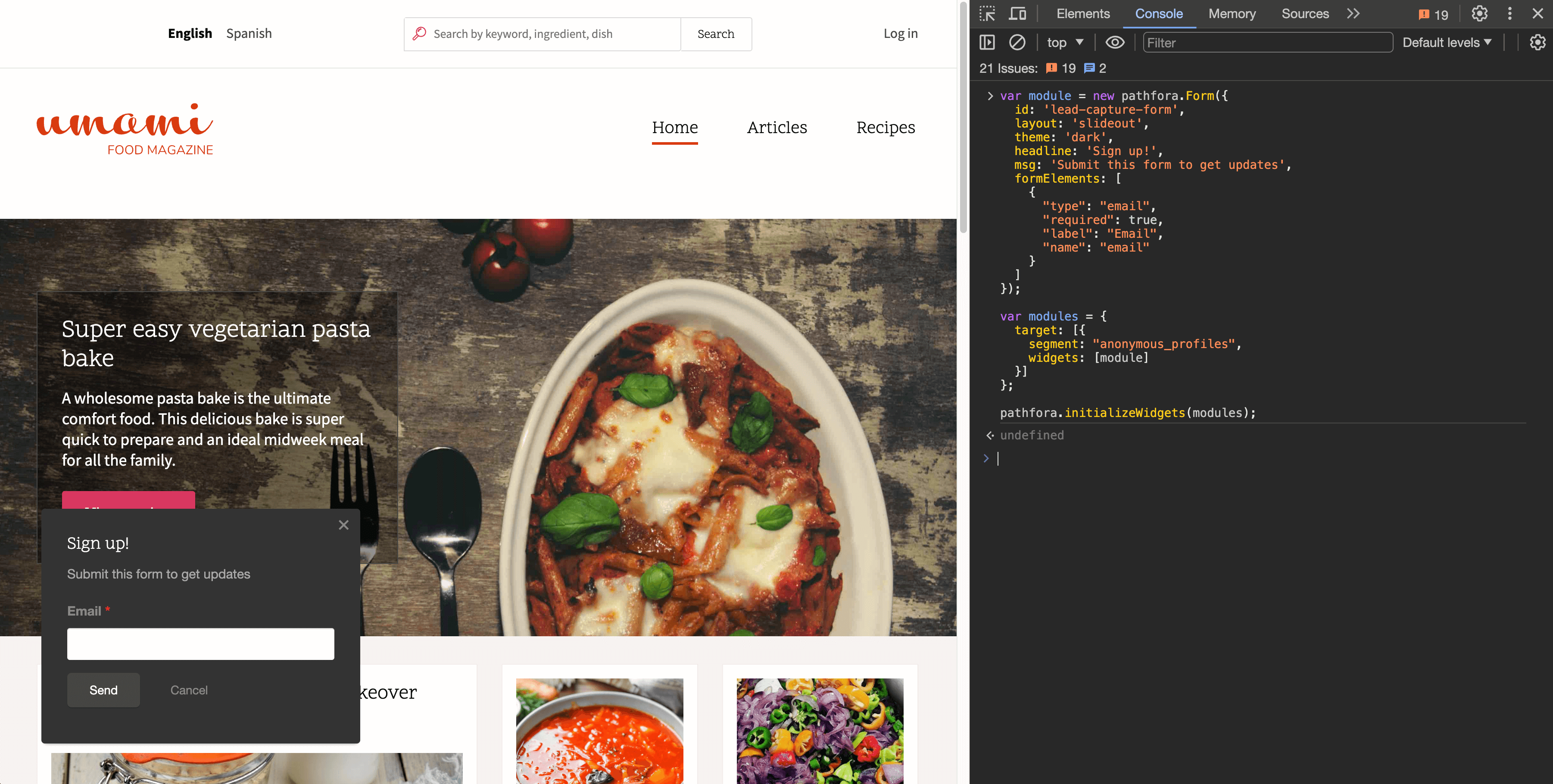Screen dimensions: 1553x784
Task: Switch to the Elements tab
Action: click(x=1083, y=13)
